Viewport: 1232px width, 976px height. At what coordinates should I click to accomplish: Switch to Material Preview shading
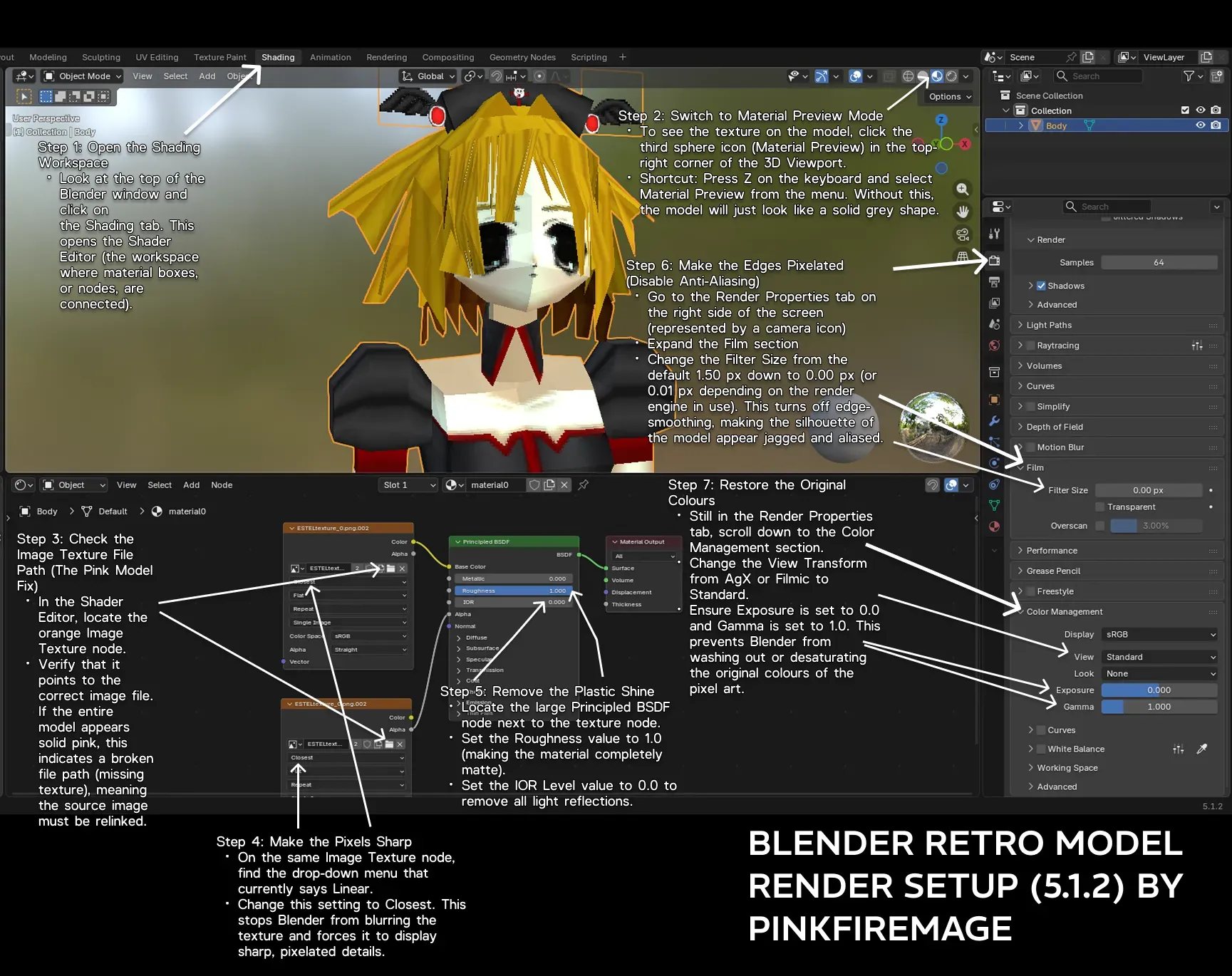[x=937, y=76]
